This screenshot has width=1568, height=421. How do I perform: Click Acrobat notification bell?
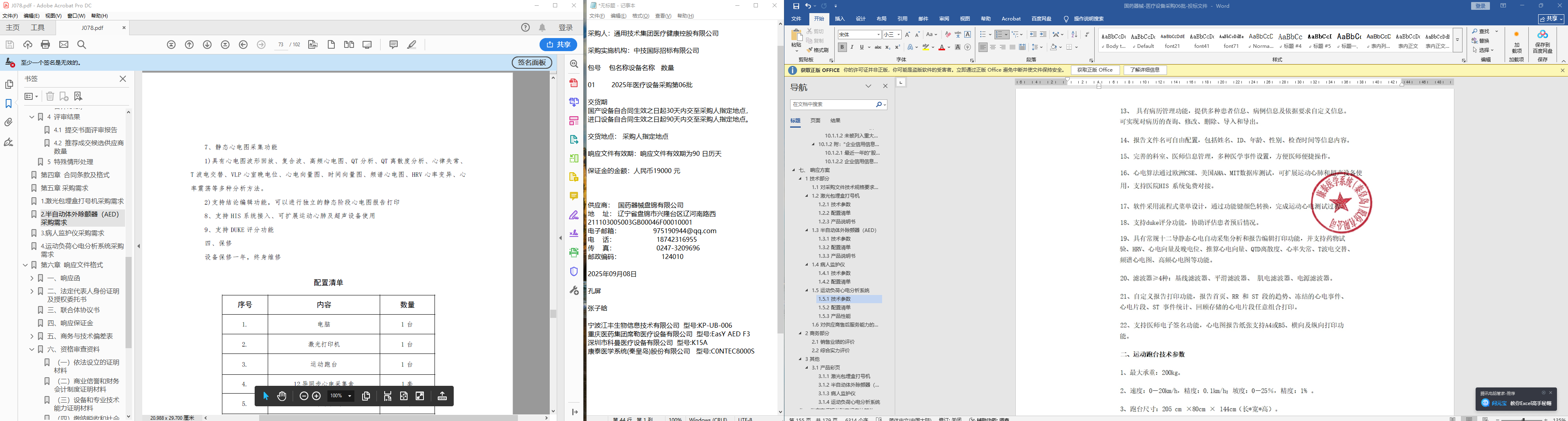(542, 27)
